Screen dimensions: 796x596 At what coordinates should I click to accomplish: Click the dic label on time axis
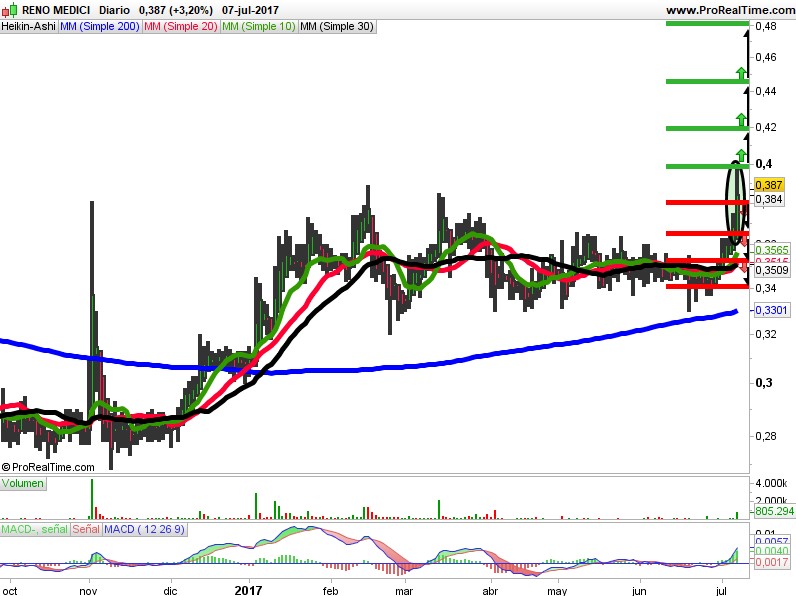click(170, 591)
